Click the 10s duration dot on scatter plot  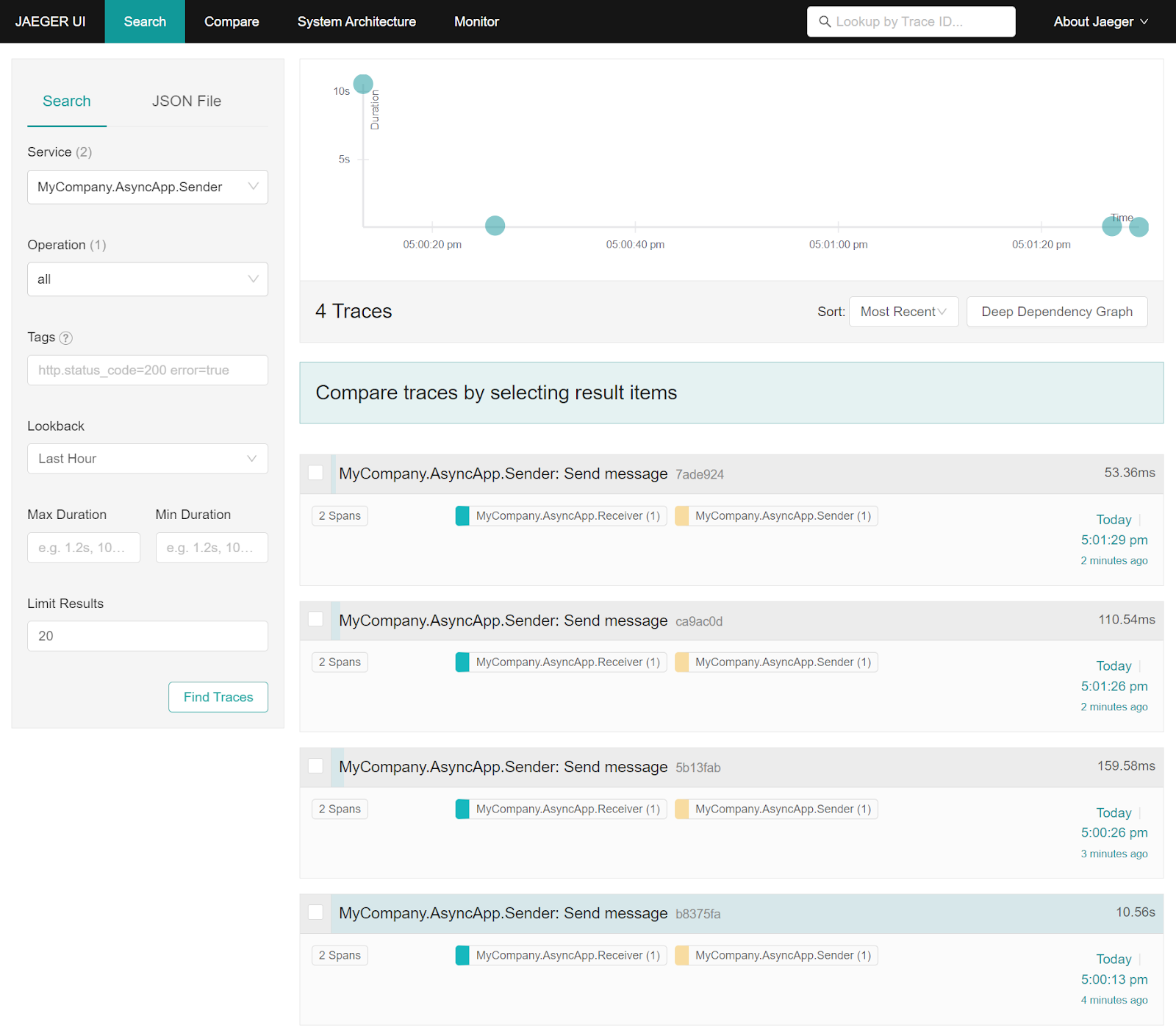tap(363, 84)
